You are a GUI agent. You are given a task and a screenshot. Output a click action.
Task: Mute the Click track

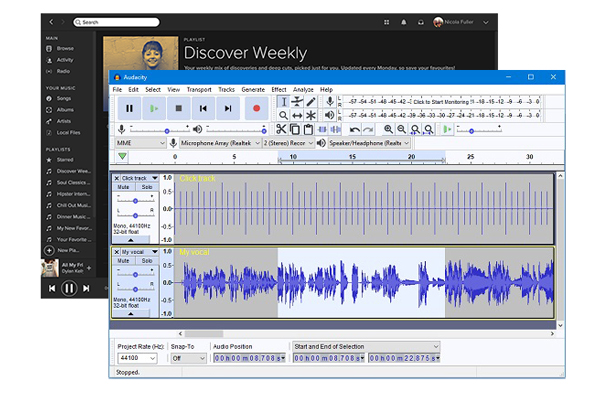[123, 187]
